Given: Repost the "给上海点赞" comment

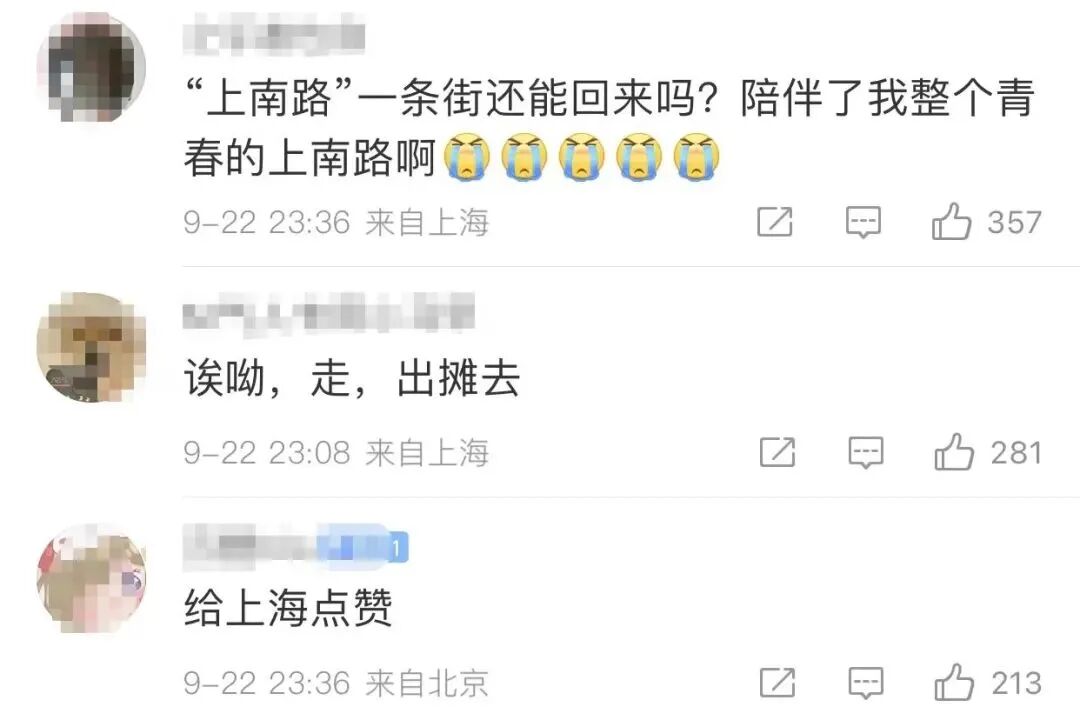Looking at the screenshot, I should coord(778,683).
